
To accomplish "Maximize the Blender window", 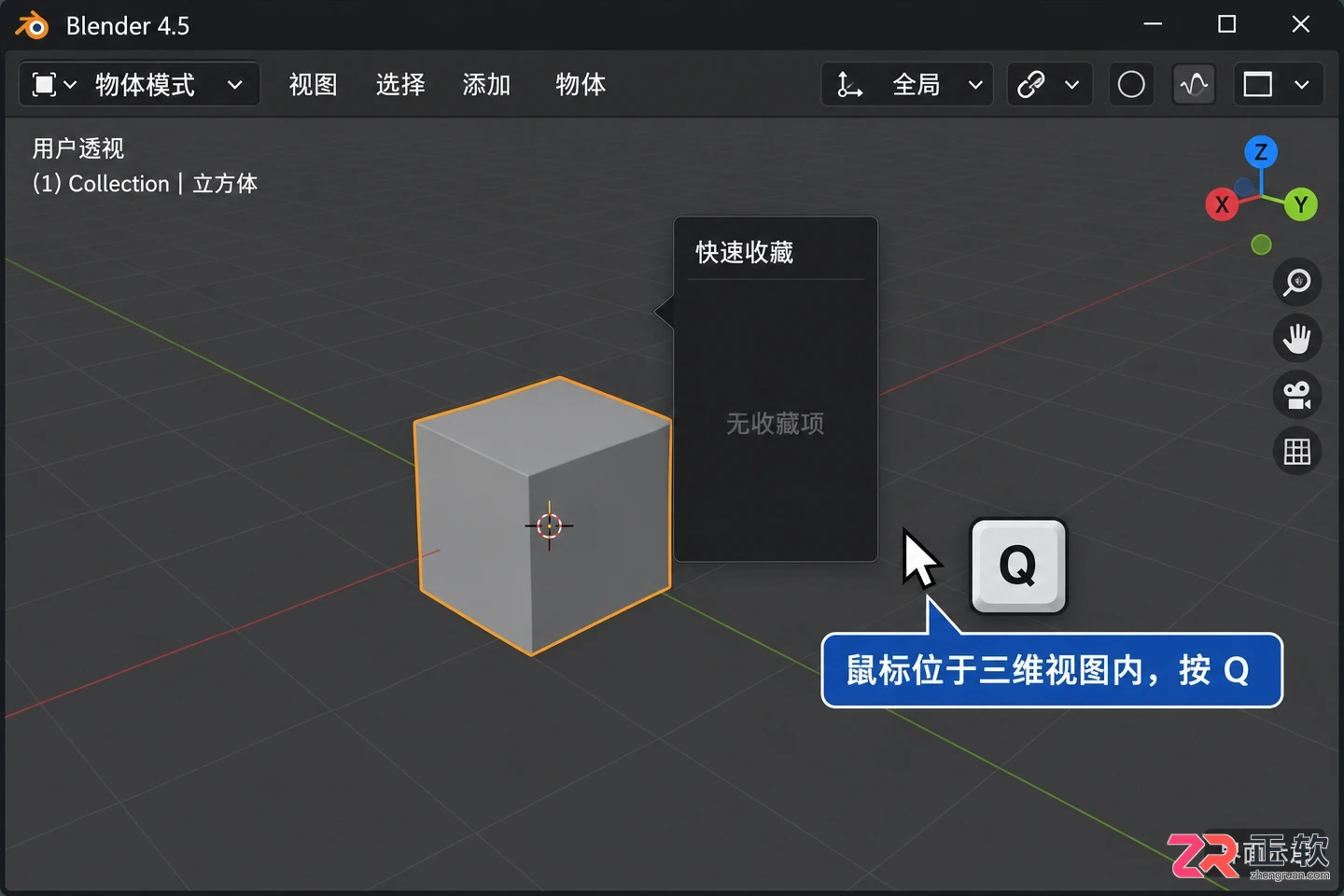I will [1227, 24].
